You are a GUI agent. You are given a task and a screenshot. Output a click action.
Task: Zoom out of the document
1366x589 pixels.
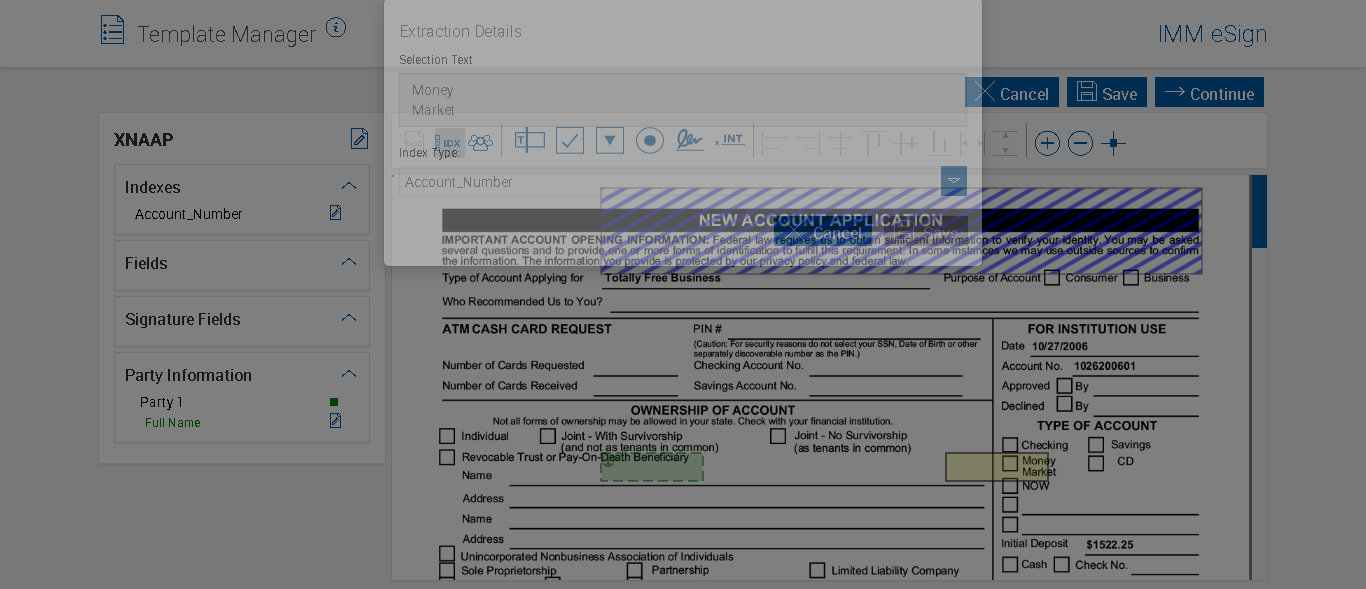click(1080, 144)
